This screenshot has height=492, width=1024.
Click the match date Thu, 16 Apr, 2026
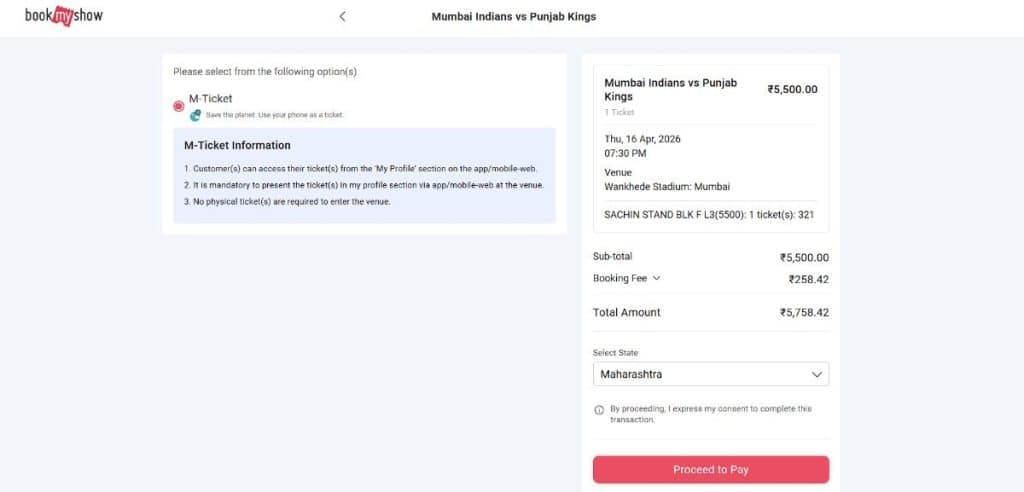(x=642, y=139)
